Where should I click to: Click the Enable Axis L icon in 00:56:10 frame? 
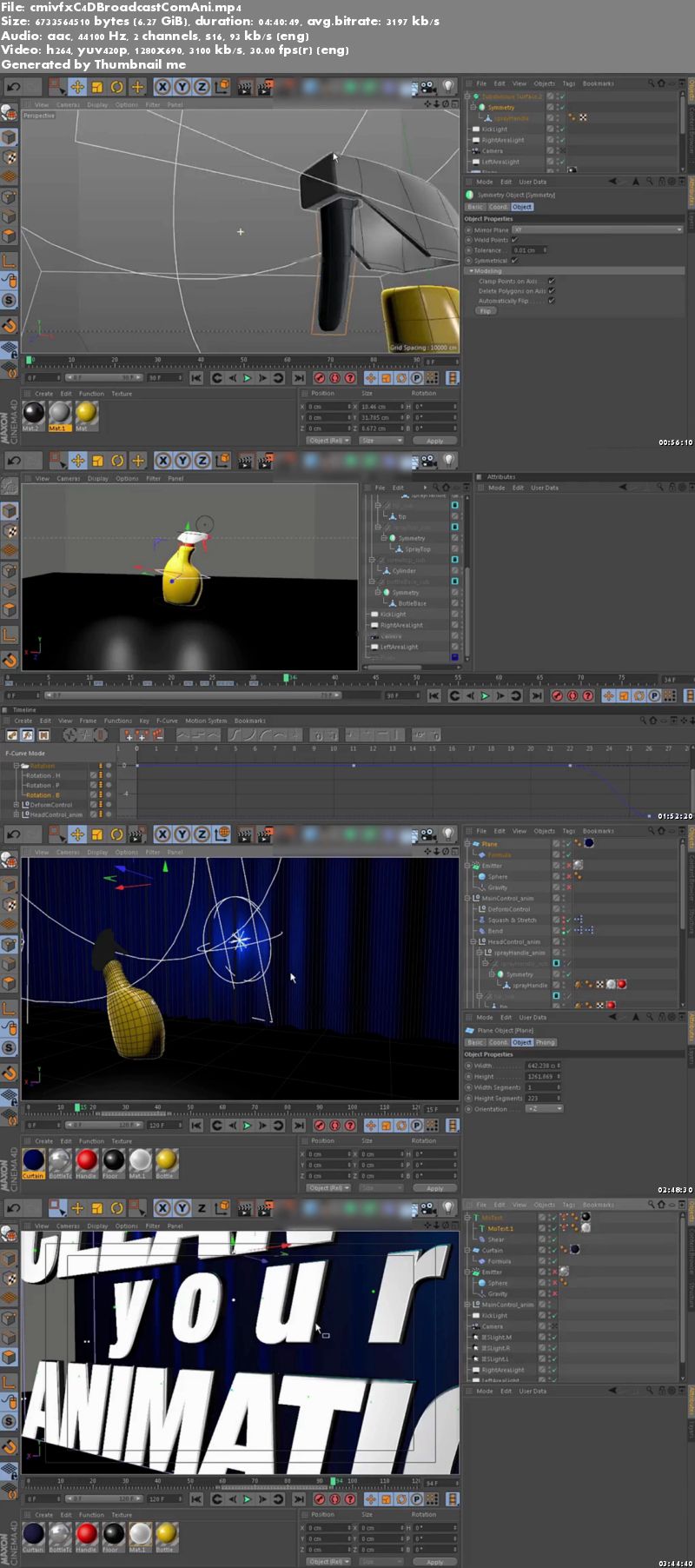click(x=10, y=261)
